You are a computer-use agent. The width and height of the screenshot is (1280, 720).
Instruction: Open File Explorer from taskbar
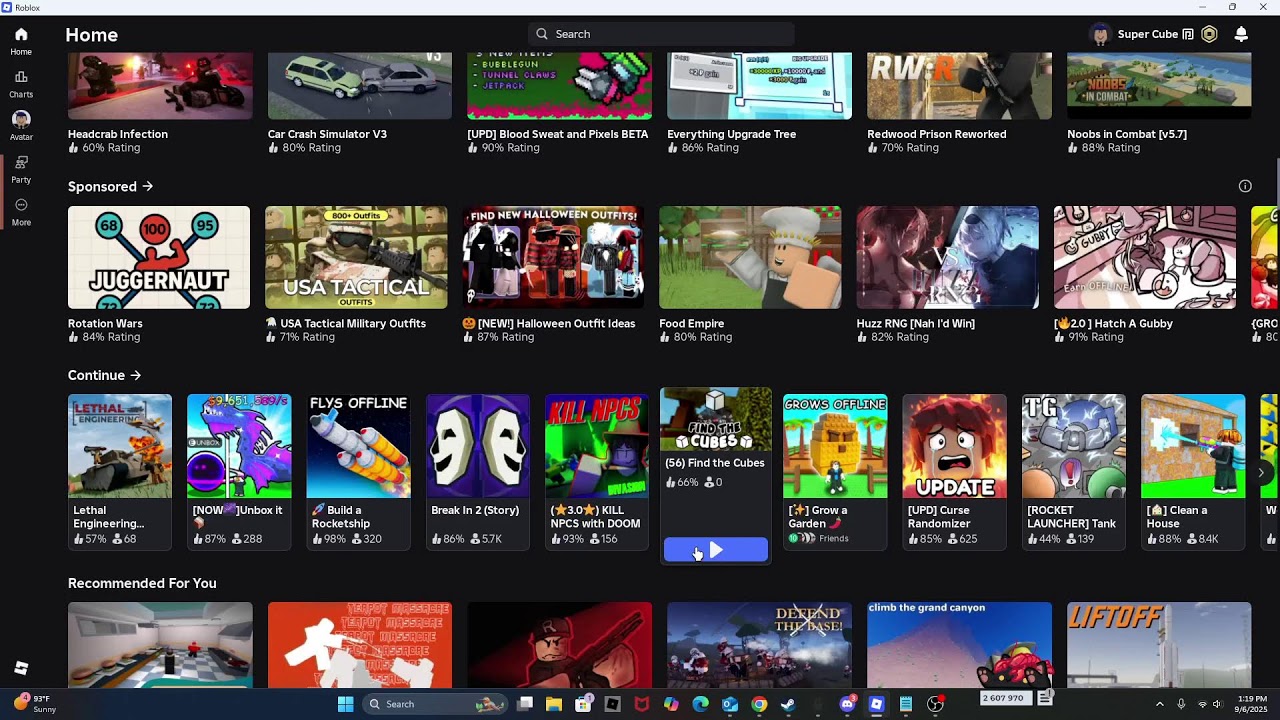554,704
